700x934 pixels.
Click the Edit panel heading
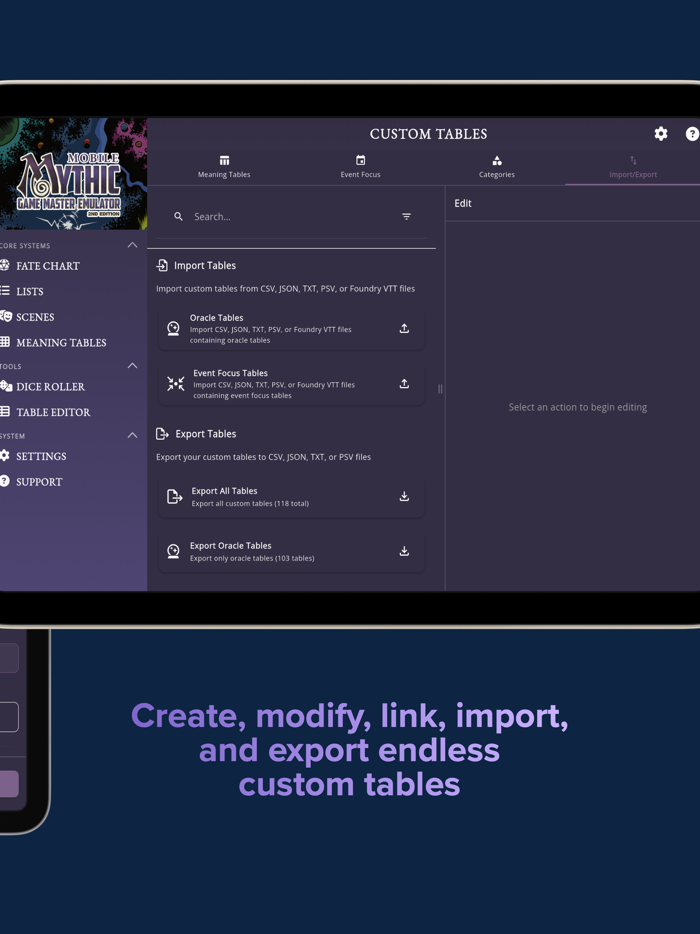(463, 203)
